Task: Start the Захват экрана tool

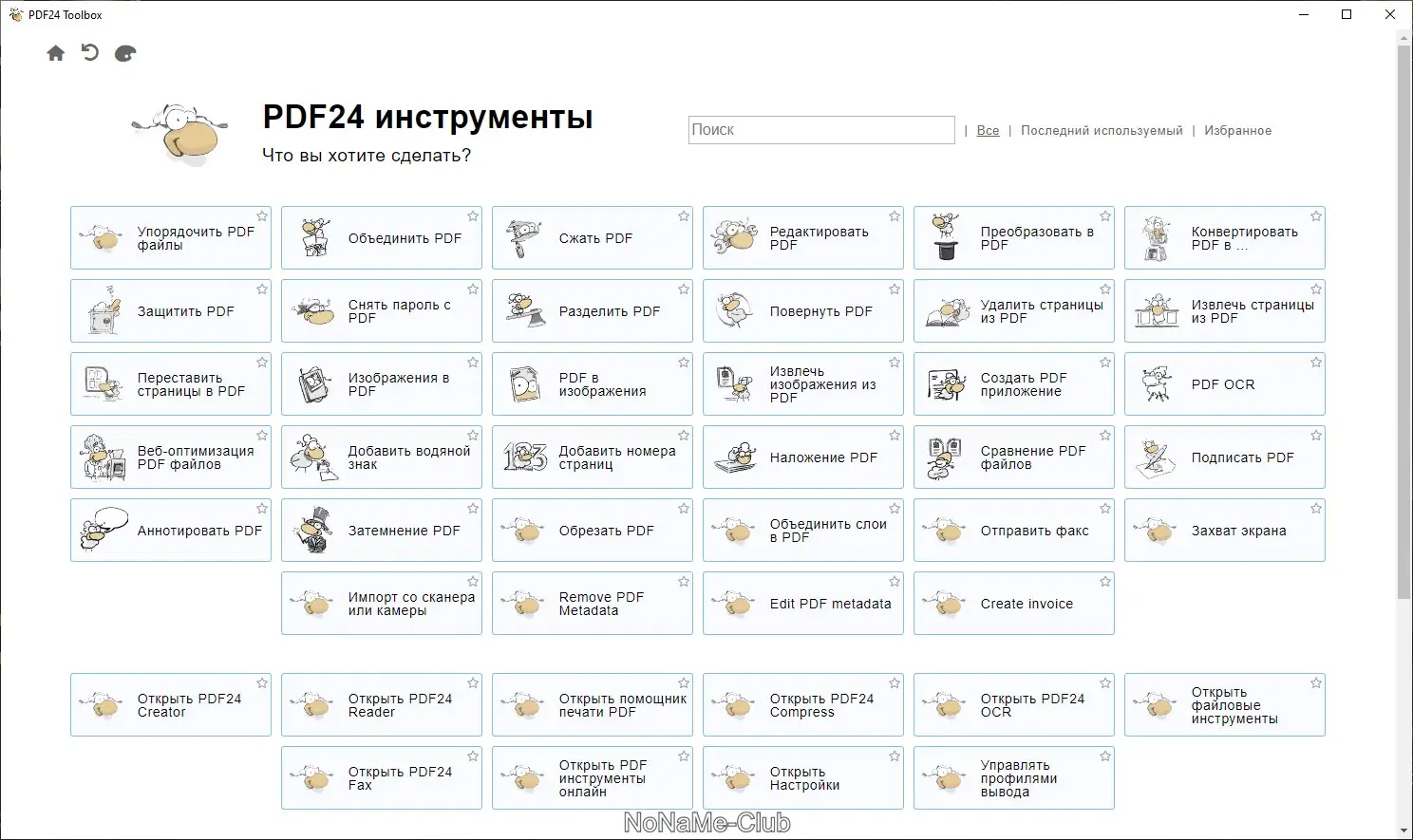Action: [1225, 531]
